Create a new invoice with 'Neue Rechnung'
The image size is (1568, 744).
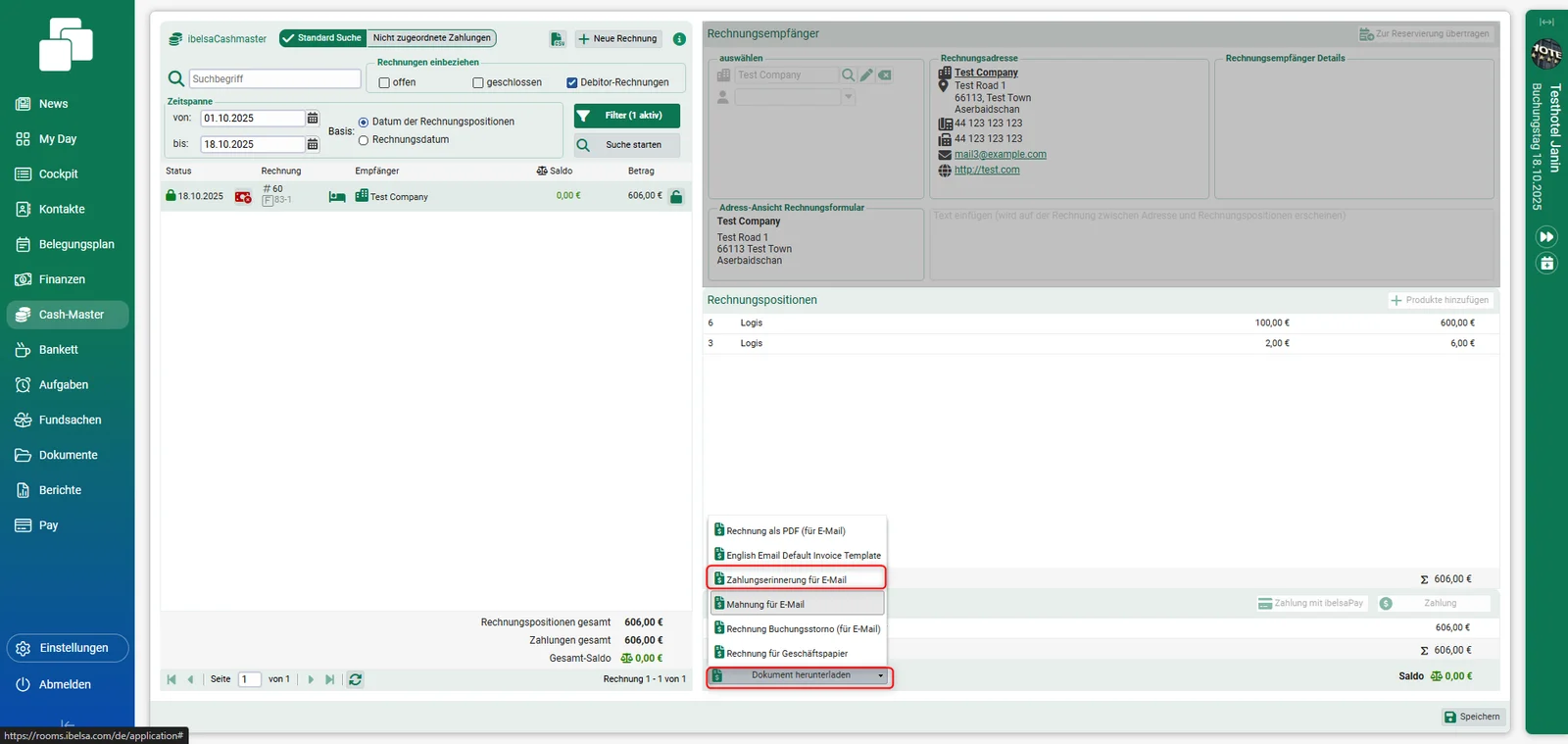618,39
